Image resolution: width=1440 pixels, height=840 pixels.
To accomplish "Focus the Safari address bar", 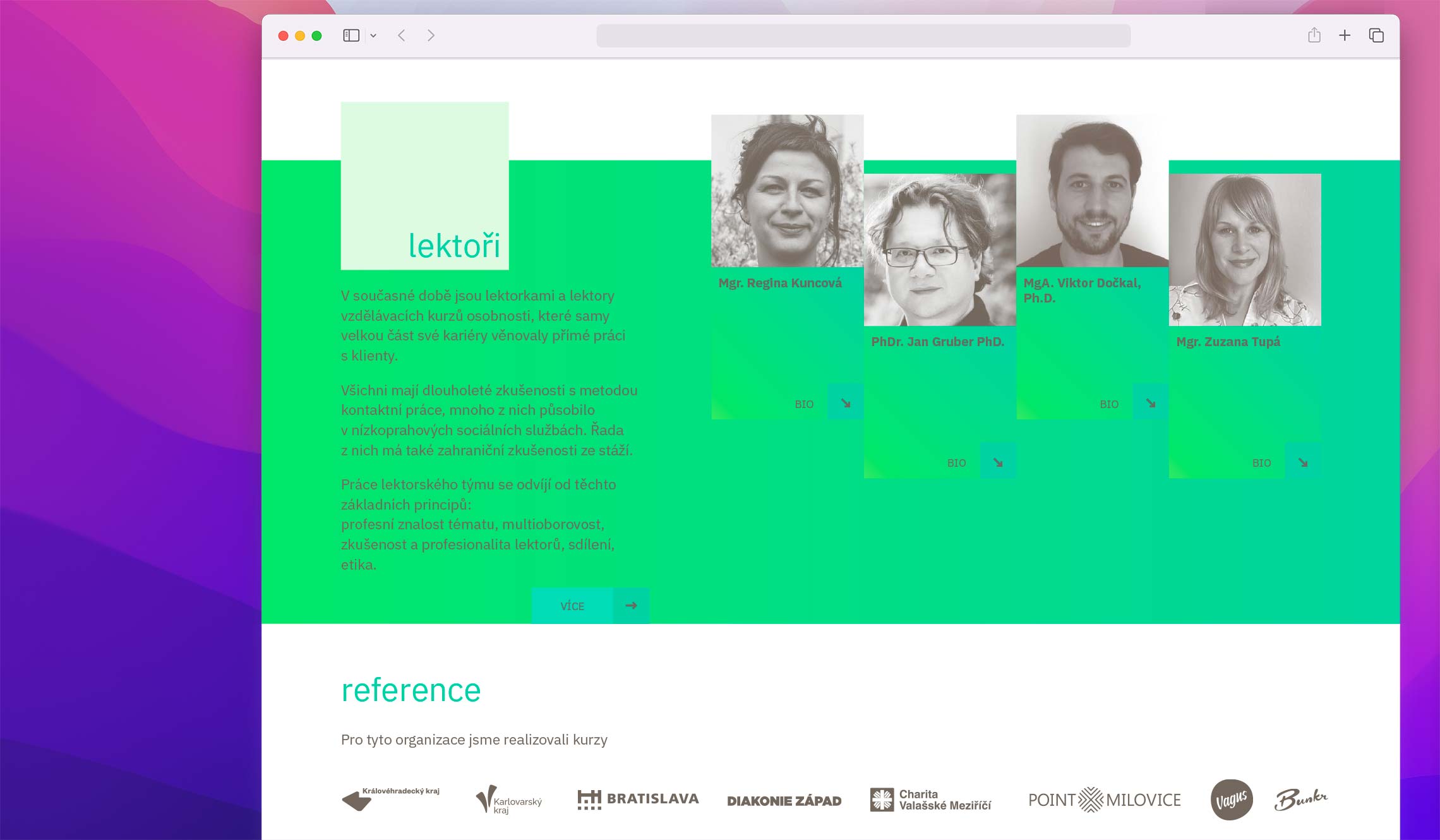I will click(x=863, y=36).
